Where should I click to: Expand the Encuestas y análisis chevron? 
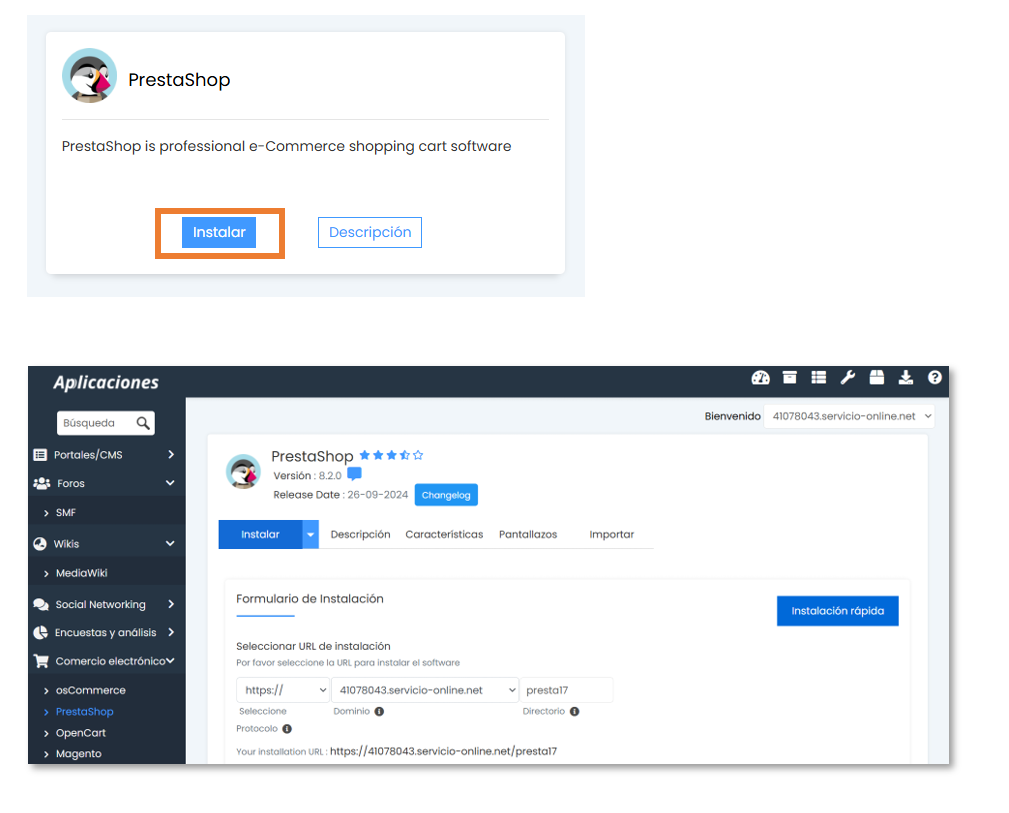(171, 632)
